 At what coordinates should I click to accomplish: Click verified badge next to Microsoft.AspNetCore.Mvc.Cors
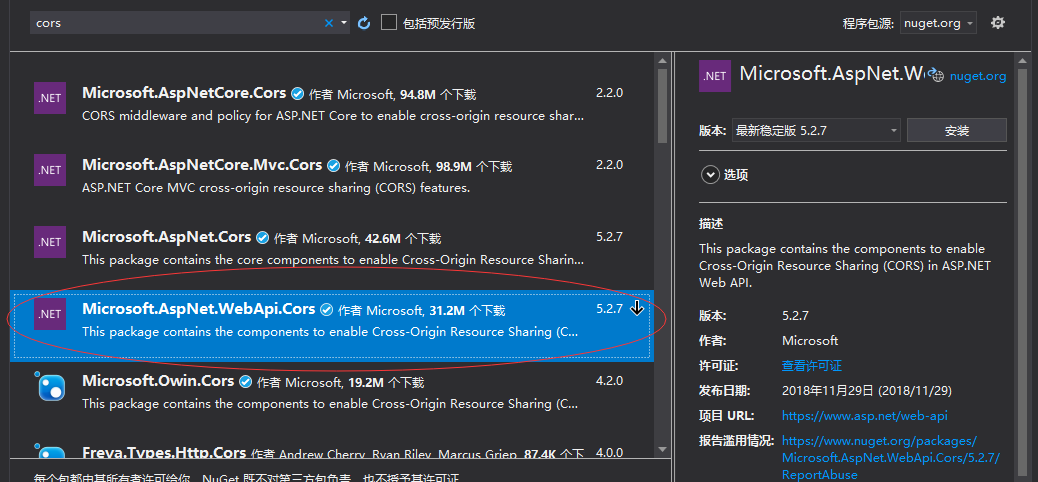(x=334, y=166)
